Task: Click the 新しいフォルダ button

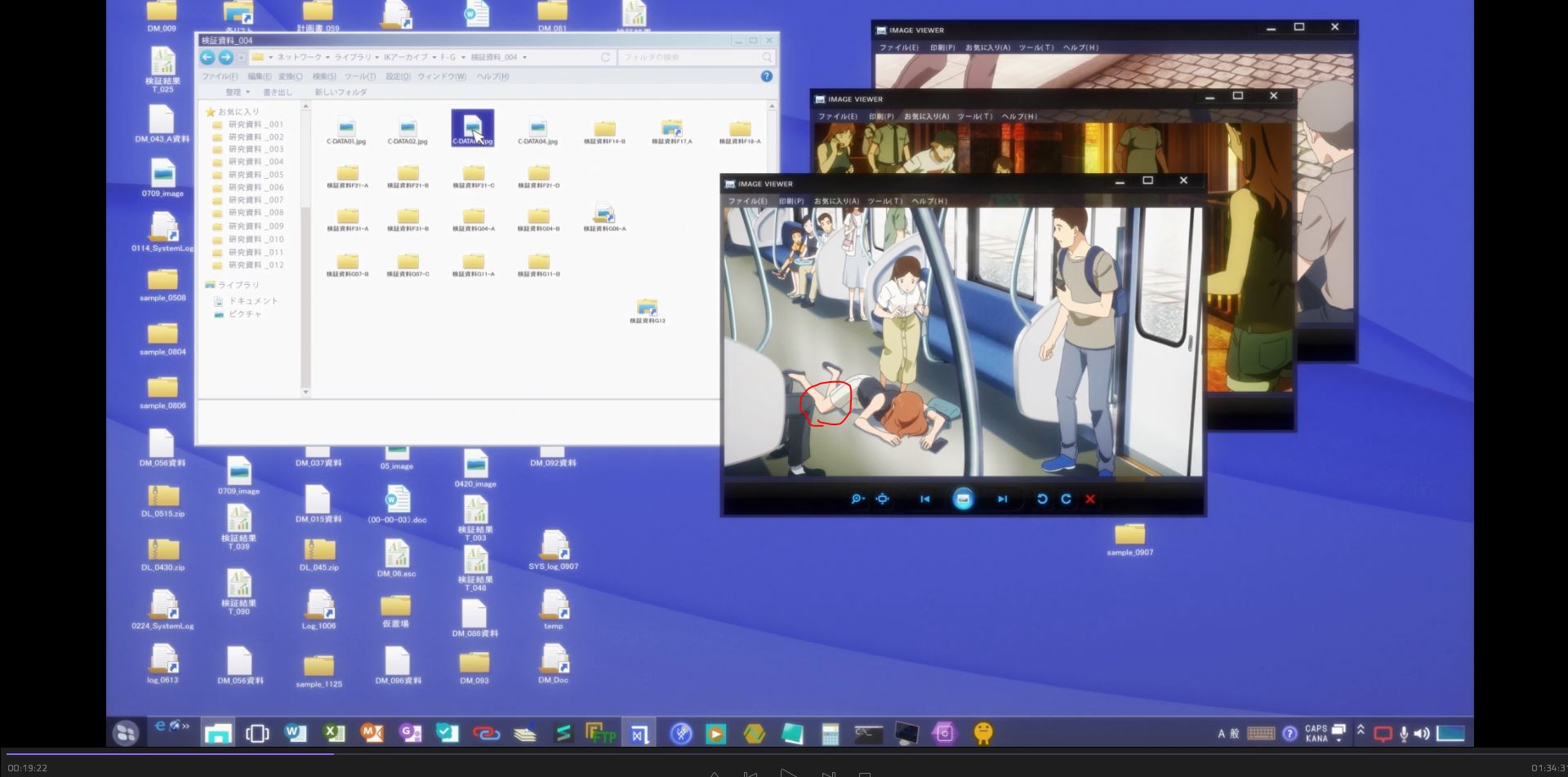Action: [x=341, y=92]
